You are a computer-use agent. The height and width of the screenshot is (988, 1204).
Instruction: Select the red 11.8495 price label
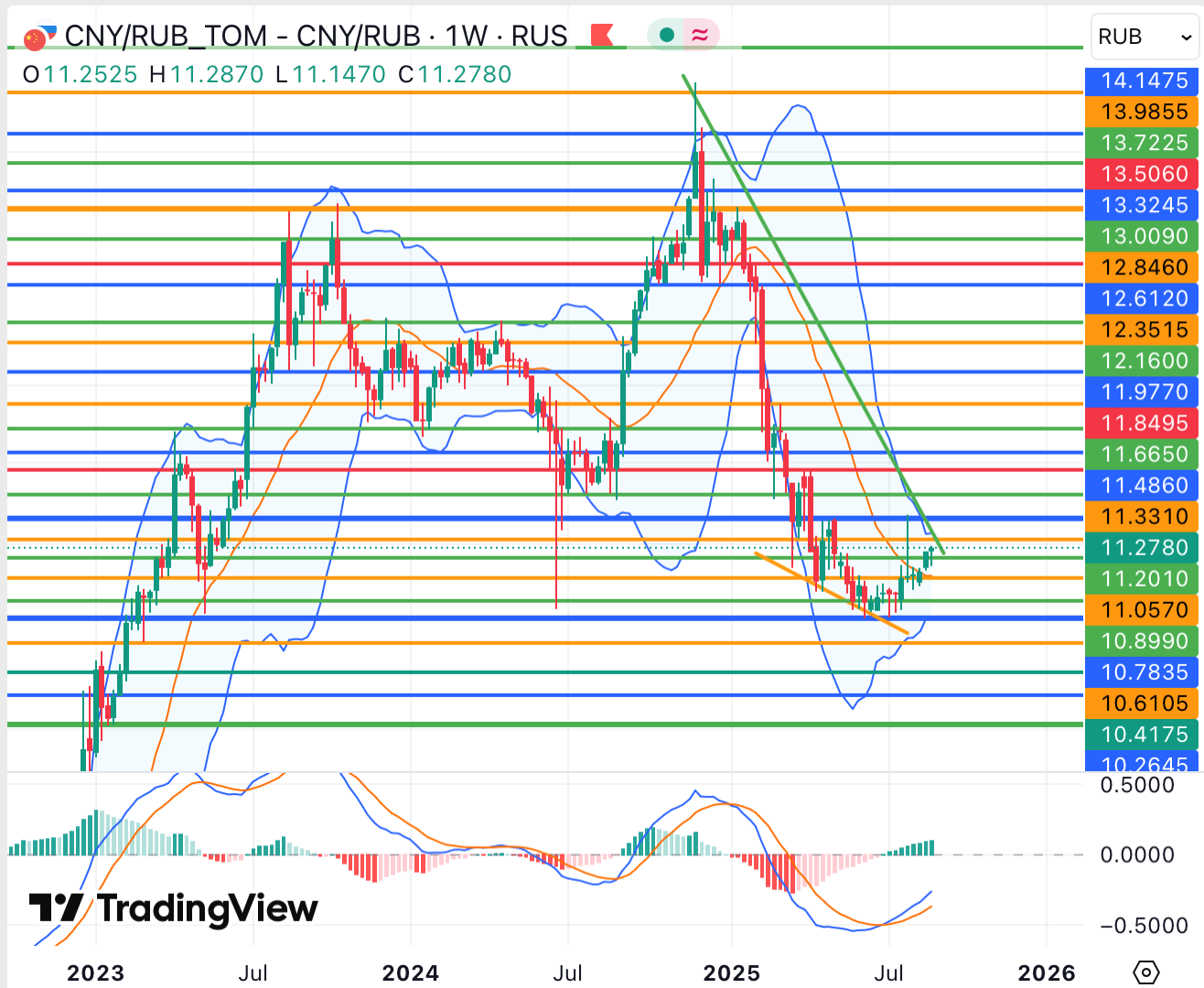pyautogui.click(x=1143, y=423)
